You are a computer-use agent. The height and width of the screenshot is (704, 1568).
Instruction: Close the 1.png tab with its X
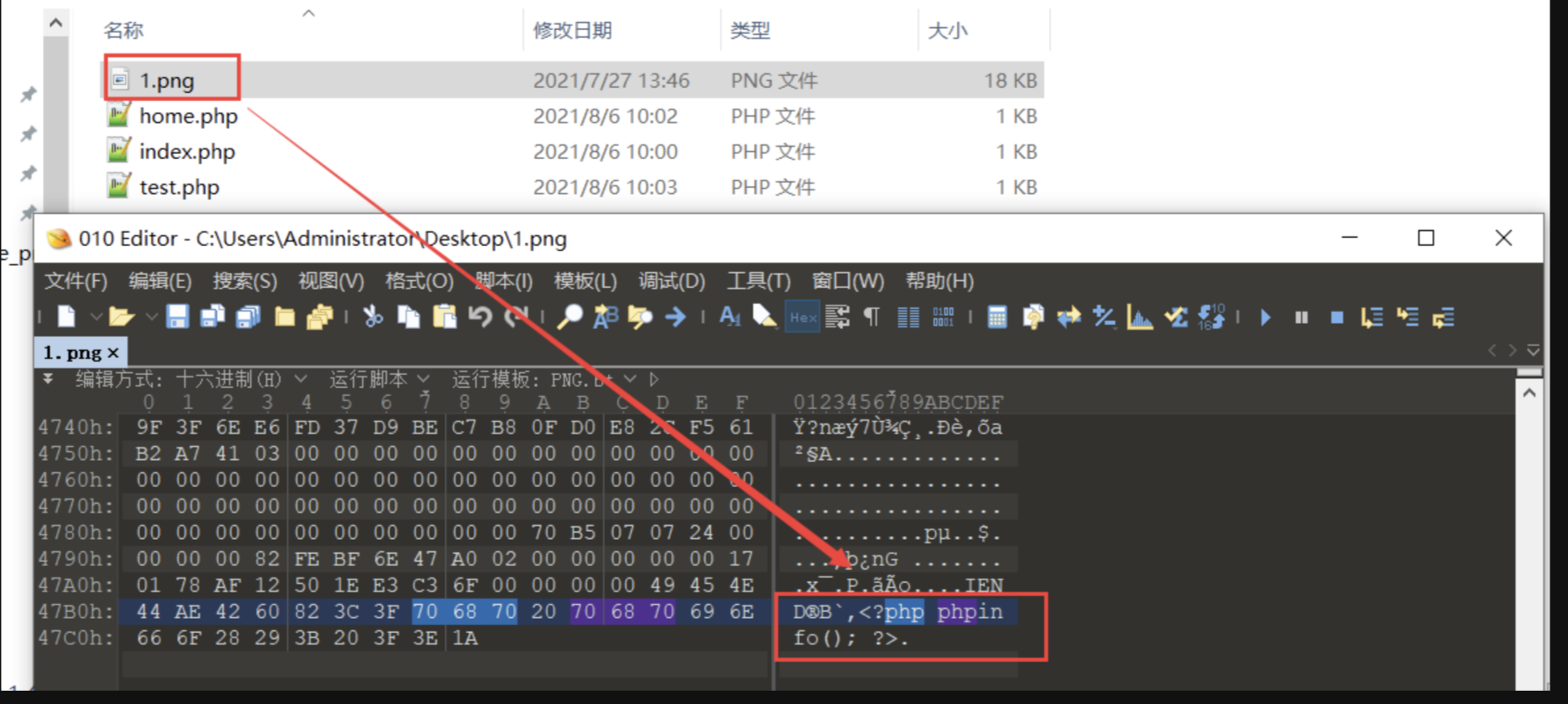point(112,353)
